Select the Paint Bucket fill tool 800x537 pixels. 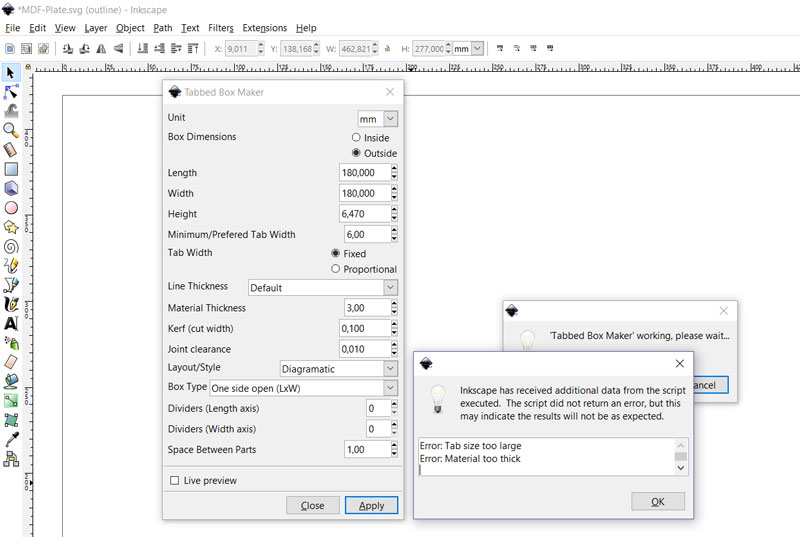tap(11, 381)
